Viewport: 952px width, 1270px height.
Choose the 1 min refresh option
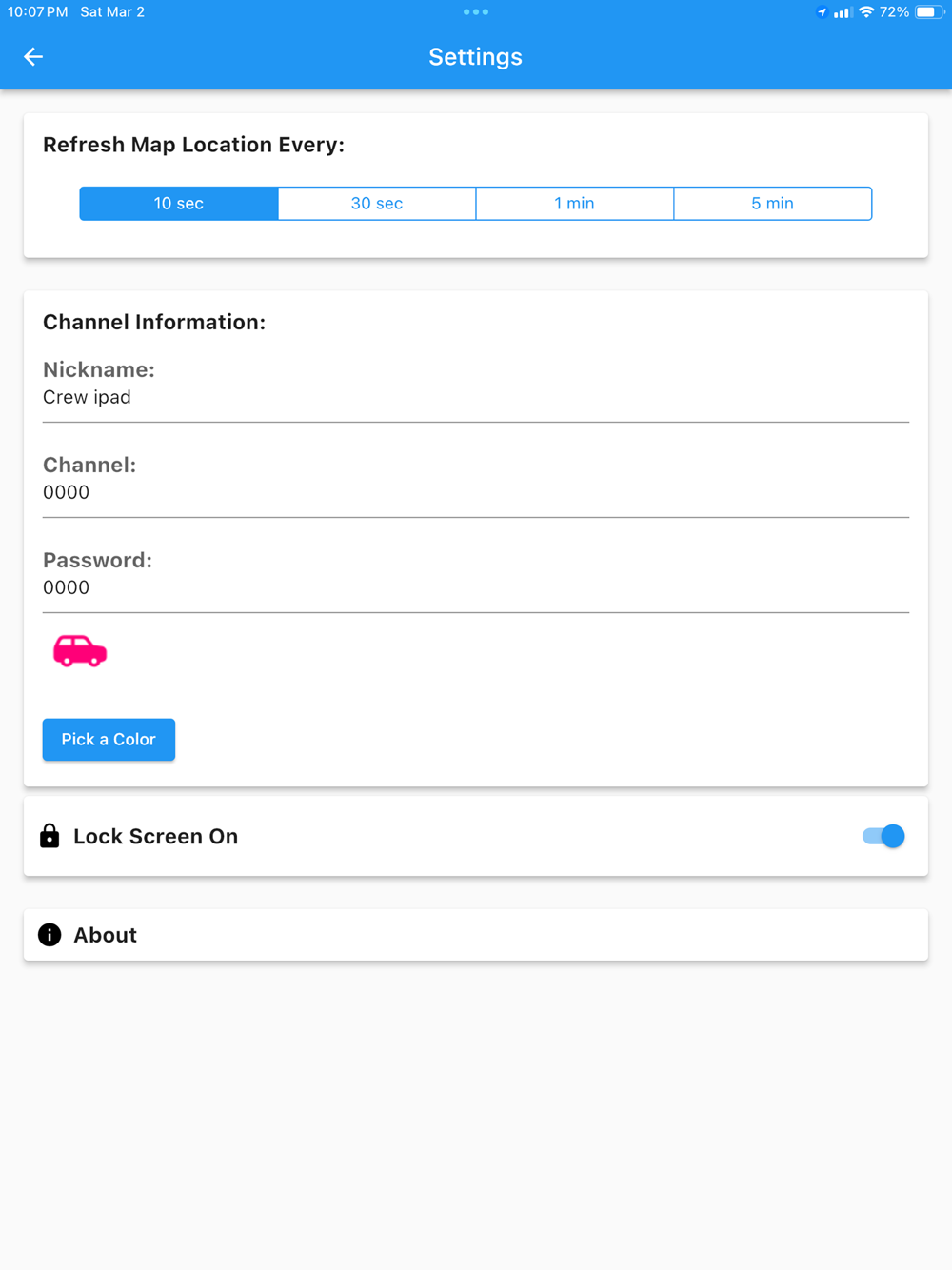point(574,204)
